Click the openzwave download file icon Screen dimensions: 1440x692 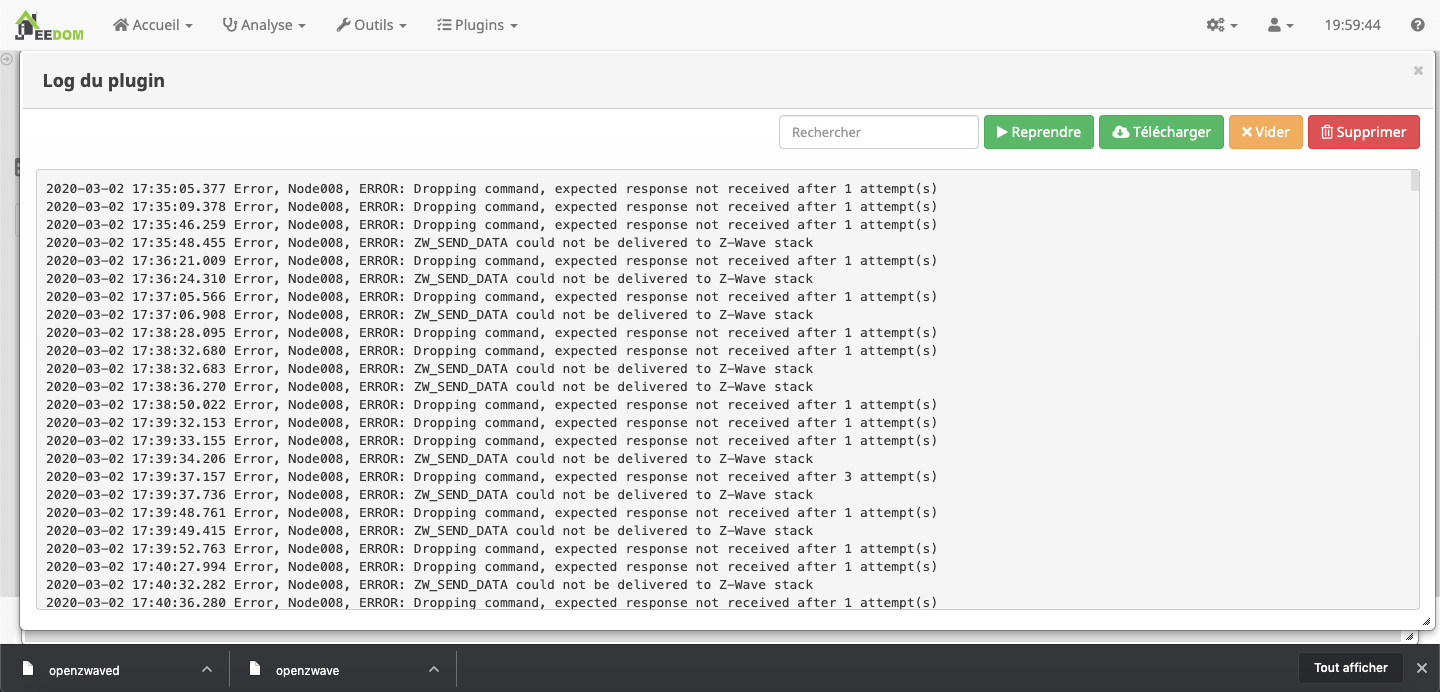(255, 669)
